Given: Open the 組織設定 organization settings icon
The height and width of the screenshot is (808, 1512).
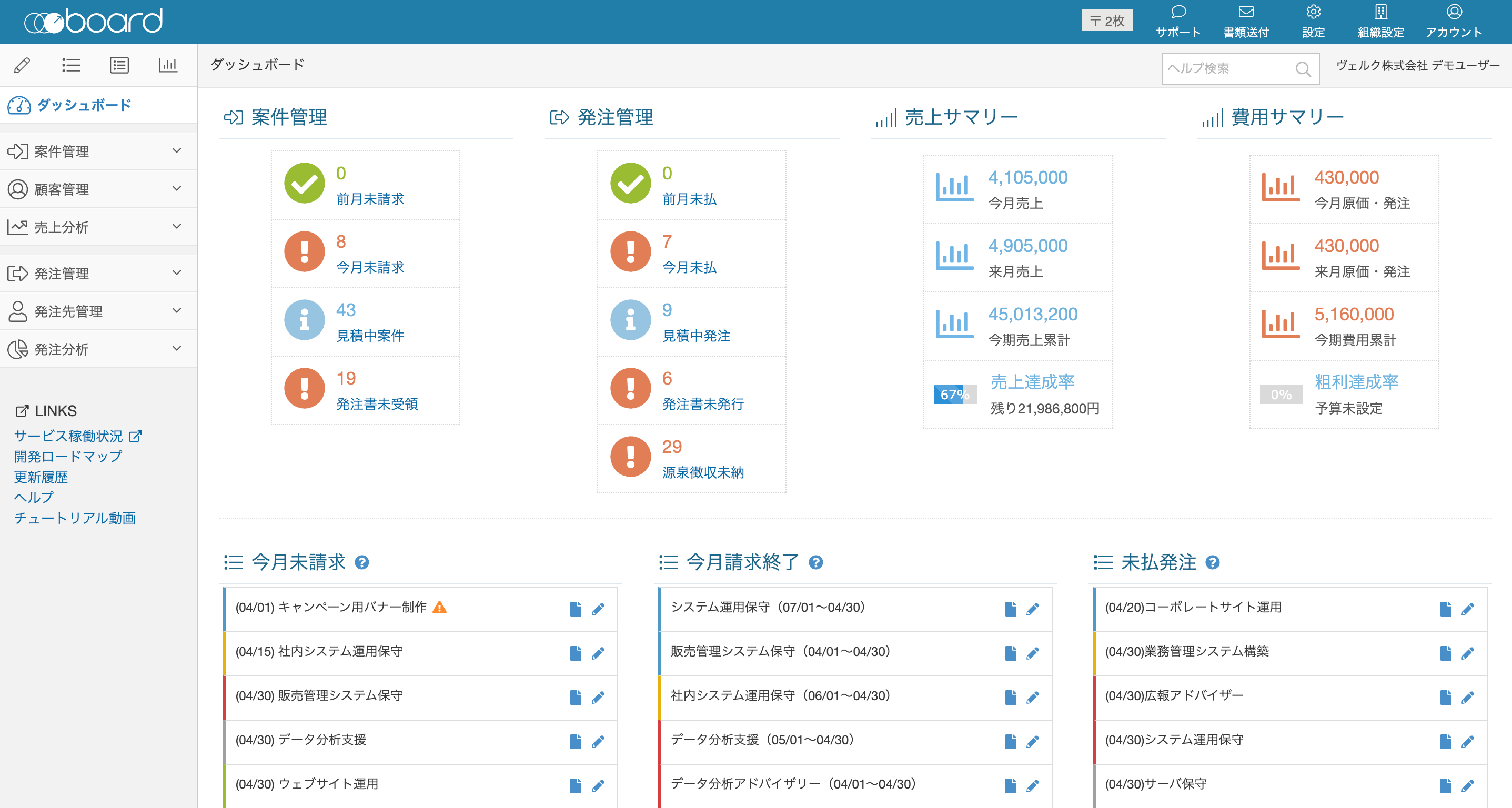Looking at the screenshot, I should (x=1380, y=21).
